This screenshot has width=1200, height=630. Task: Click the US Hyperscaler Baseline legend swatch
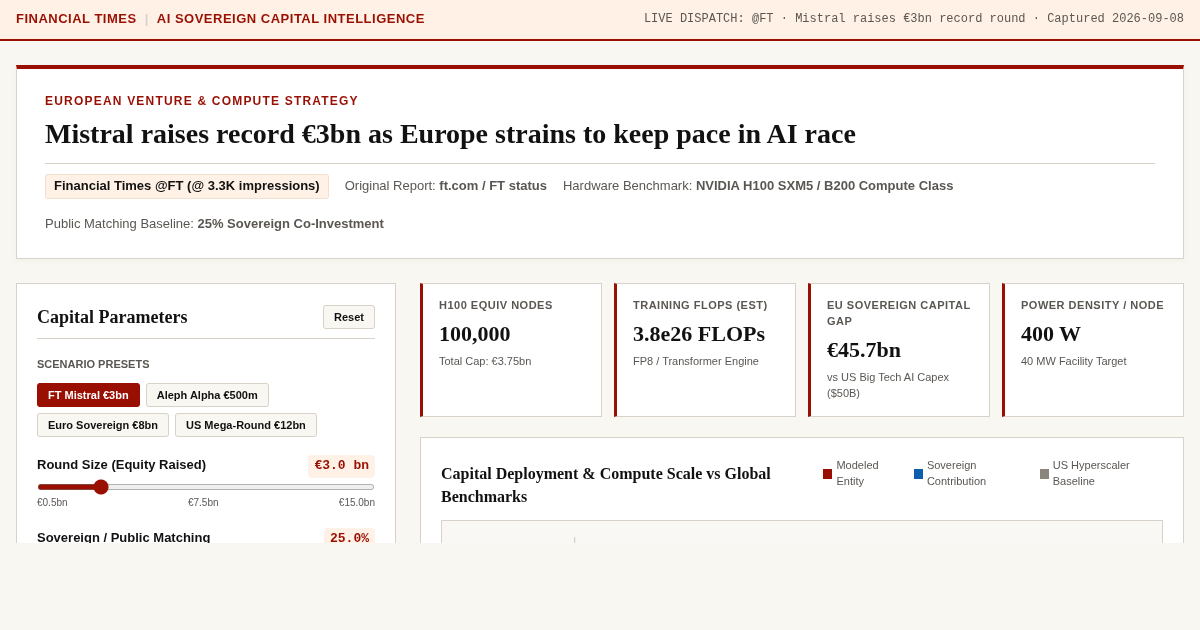click(1044, 474)
